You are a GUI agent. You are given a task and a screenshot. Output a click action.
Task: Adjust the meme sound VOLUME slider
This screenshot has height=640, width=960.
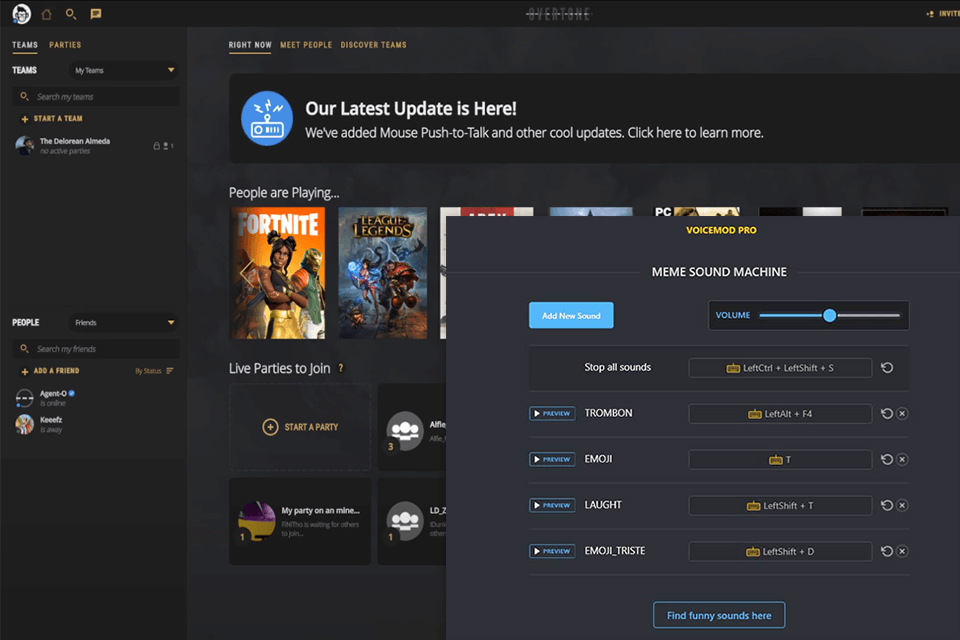coord(829,315)
